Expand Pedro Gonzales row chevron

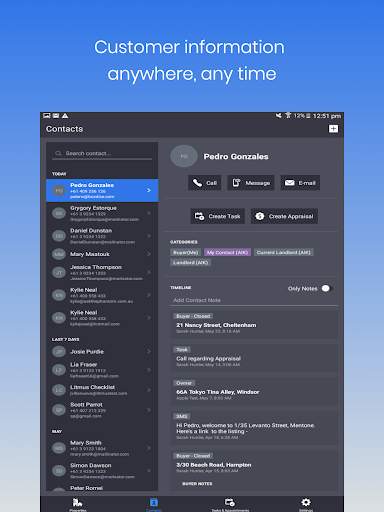point(149,190)
